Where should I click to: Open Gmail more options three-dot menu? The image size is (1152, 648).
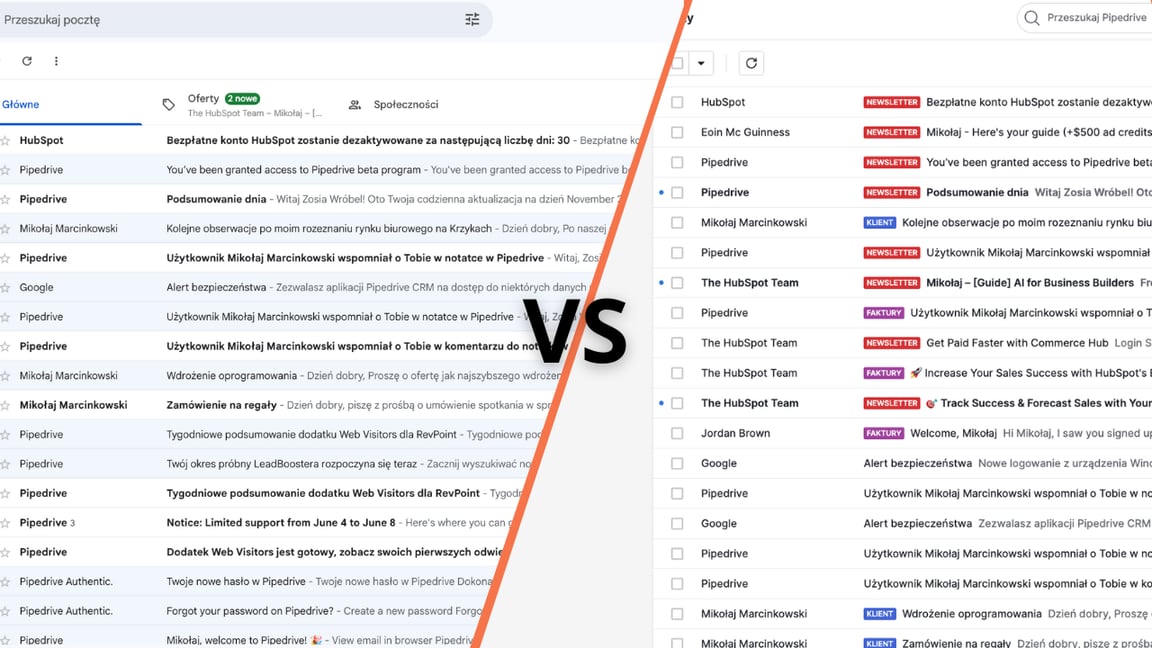[56, 61]
